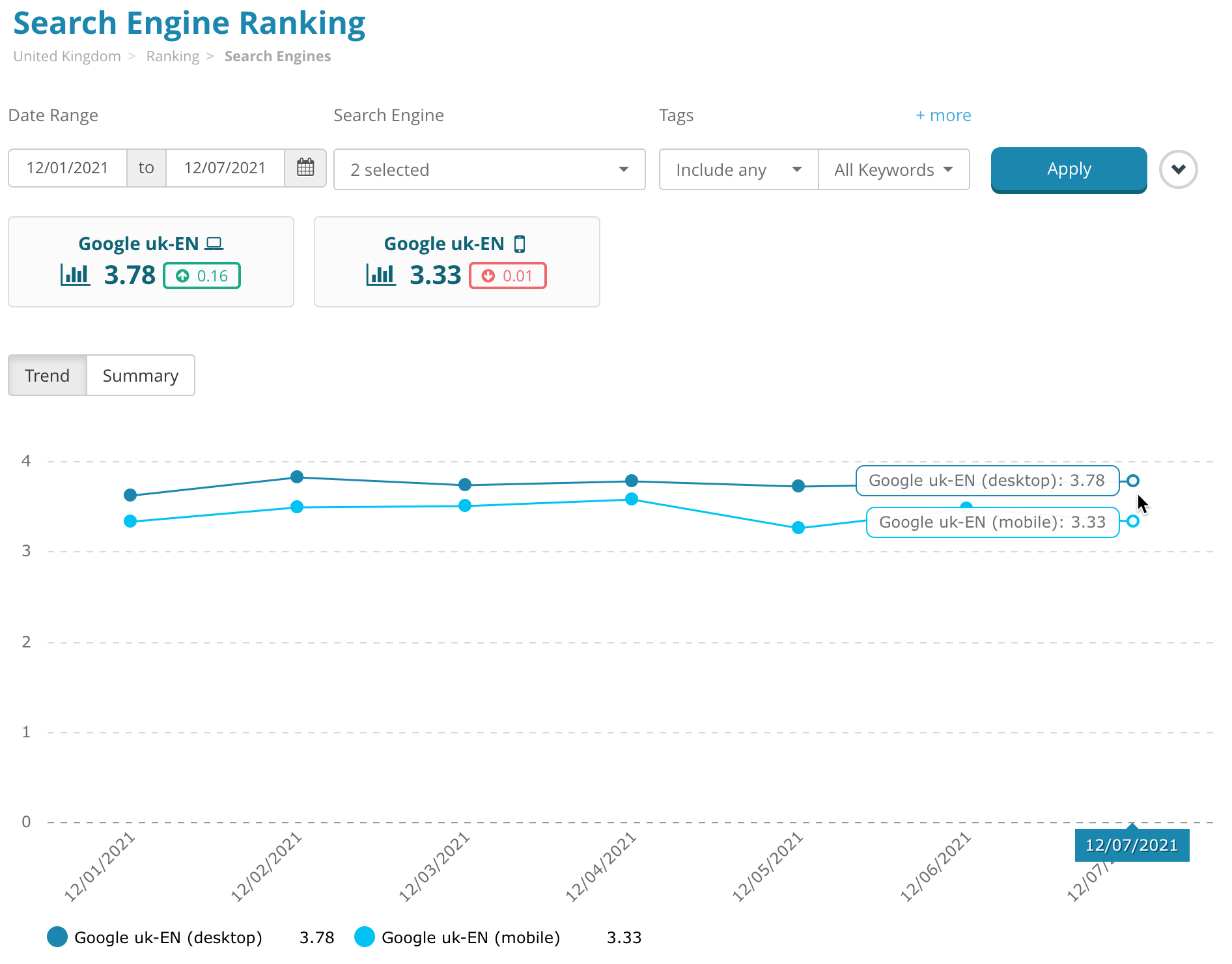Open the 'Include any' Tags dropdown
The image size is (1232, 964).
coord(737,169)
